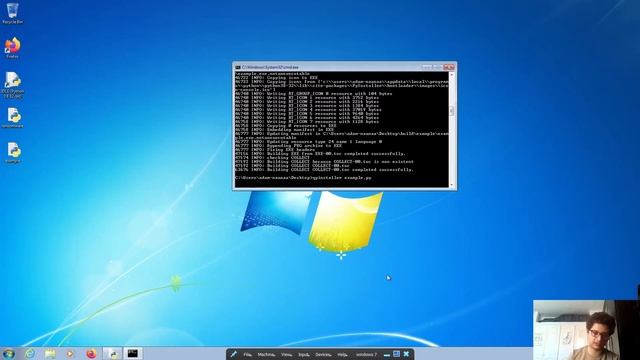Switch to the Python taskbar window

tap(112, 353)
